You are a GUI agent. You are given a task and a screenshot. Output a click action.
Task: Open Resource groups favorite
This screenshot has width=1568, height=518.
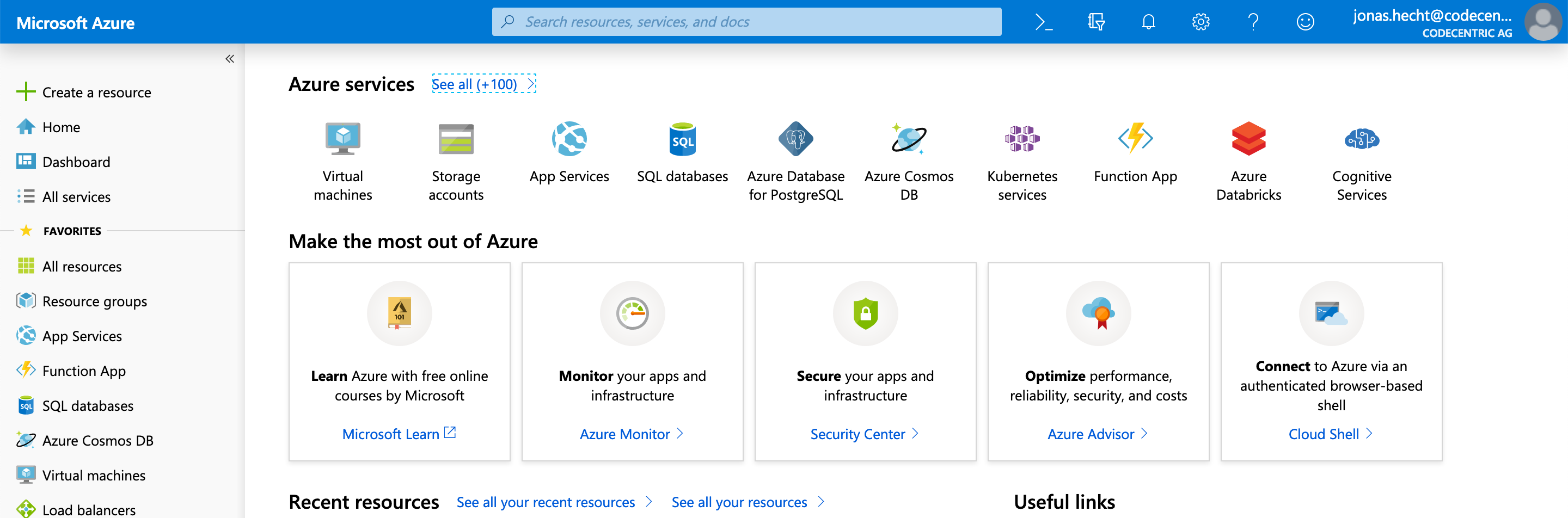[x=82, y=301]
